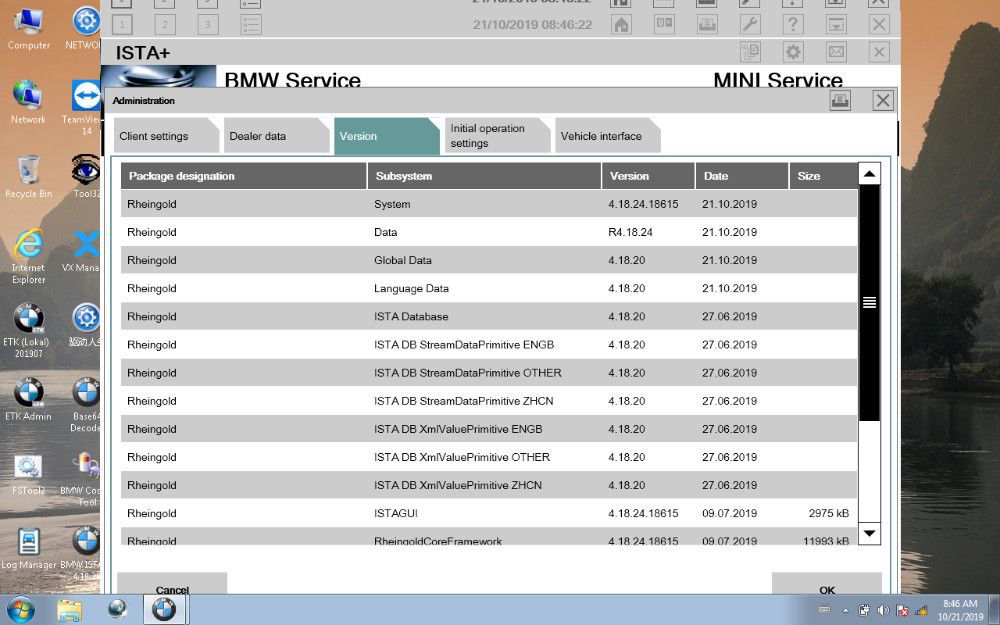Click the numbered '3' button in ISTA toolbar
The height and width of the screenshot is (625, 1000).
point(207,25)
